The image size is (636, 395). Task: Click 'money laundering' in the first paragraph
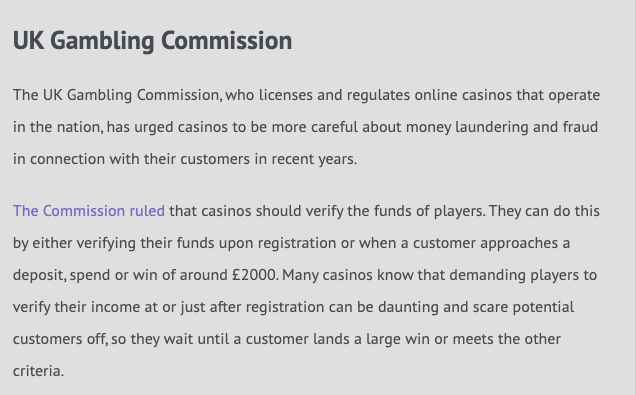click(x=467, y=127)
